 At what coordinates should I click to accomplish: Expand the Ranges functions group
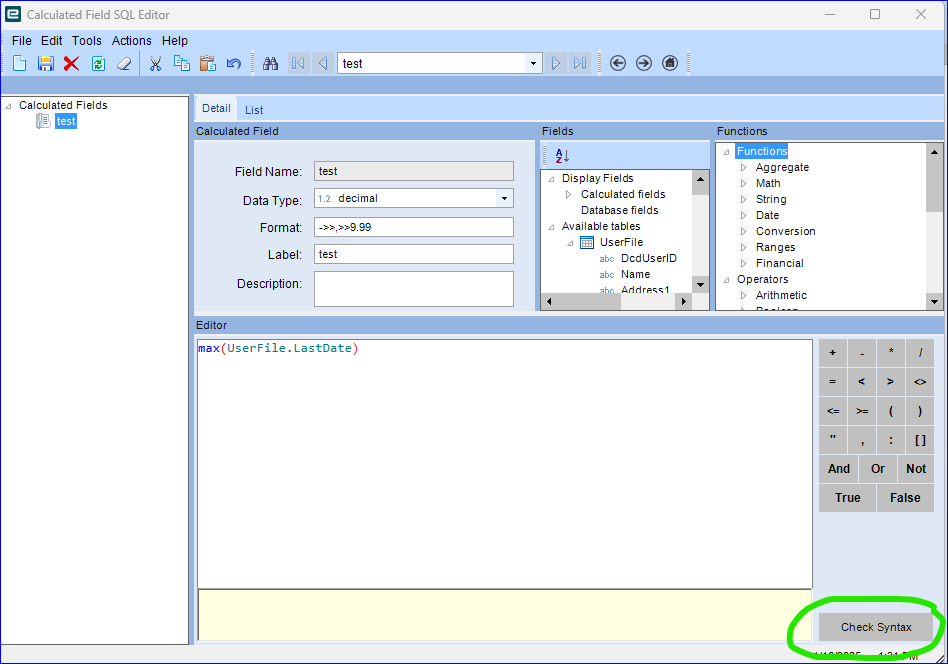point(744,247)
